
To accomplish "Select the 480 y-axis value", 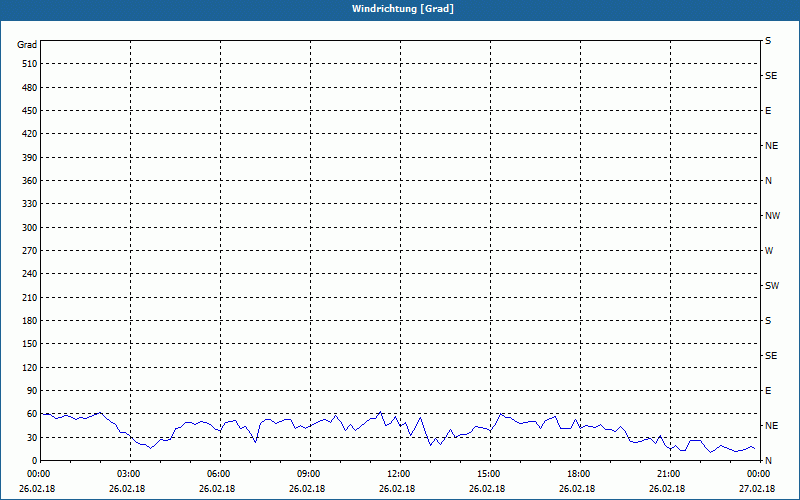I will coord(30,87).
